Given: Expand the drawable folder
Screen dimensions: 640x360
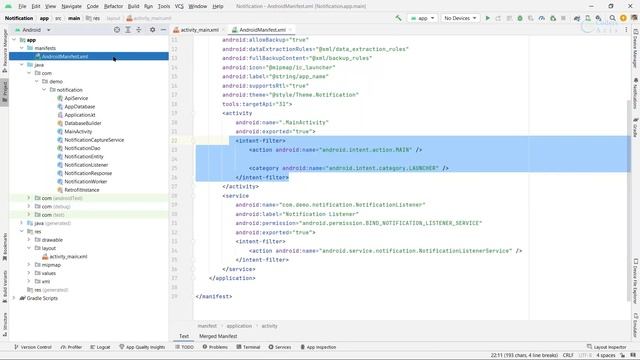Looking at the screenshot, I should [x=29, y=240].
